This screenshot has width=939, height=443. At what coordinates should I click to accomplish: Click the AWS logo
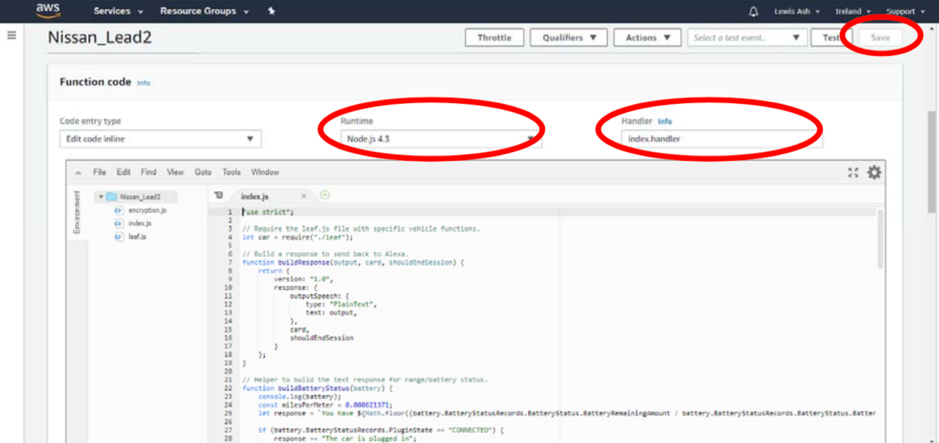pyautogui.click(x=47, y=10)
